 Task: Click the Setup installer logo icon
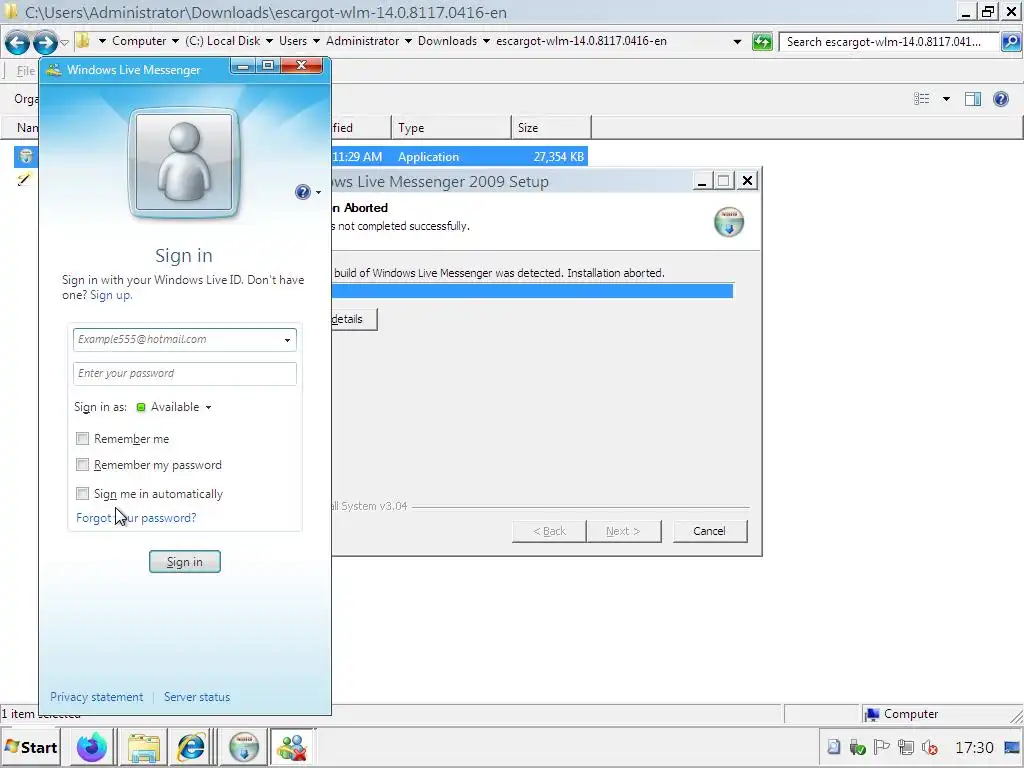click(x=729, y=221)
